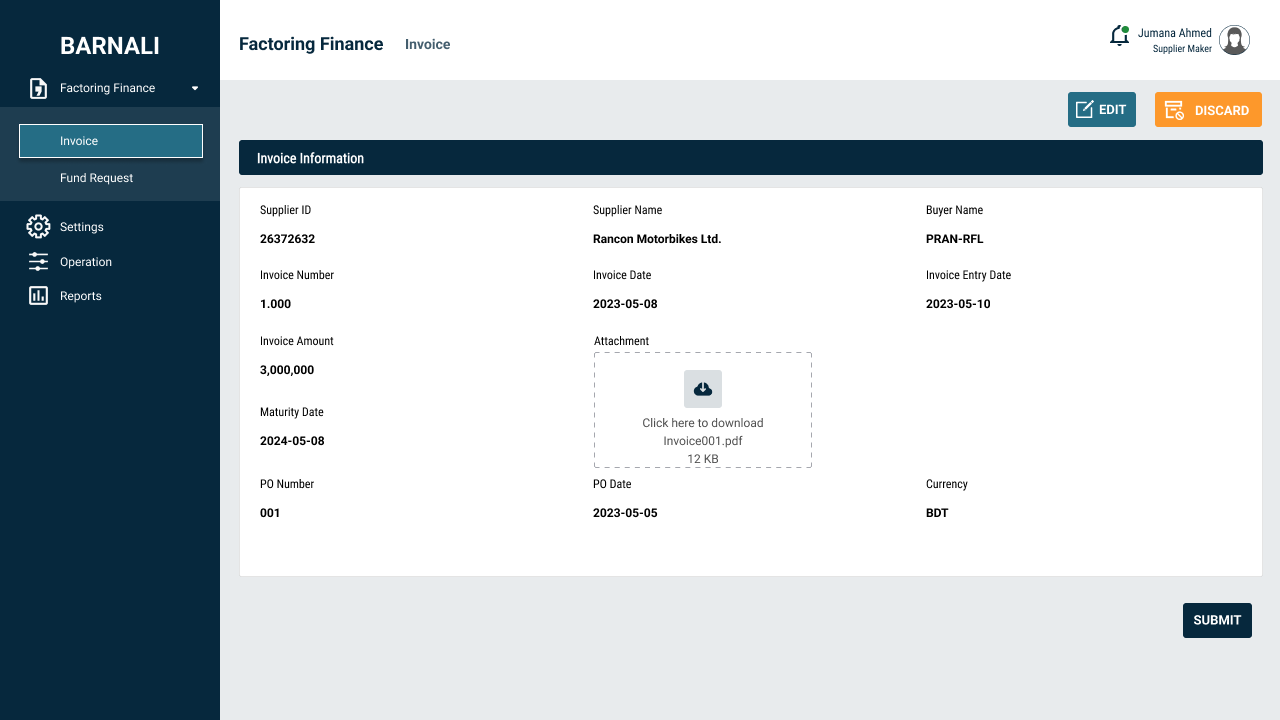Click the Operation sliders icon
Viewport: 1280px width, 720px height.
(x=38, y=262)
